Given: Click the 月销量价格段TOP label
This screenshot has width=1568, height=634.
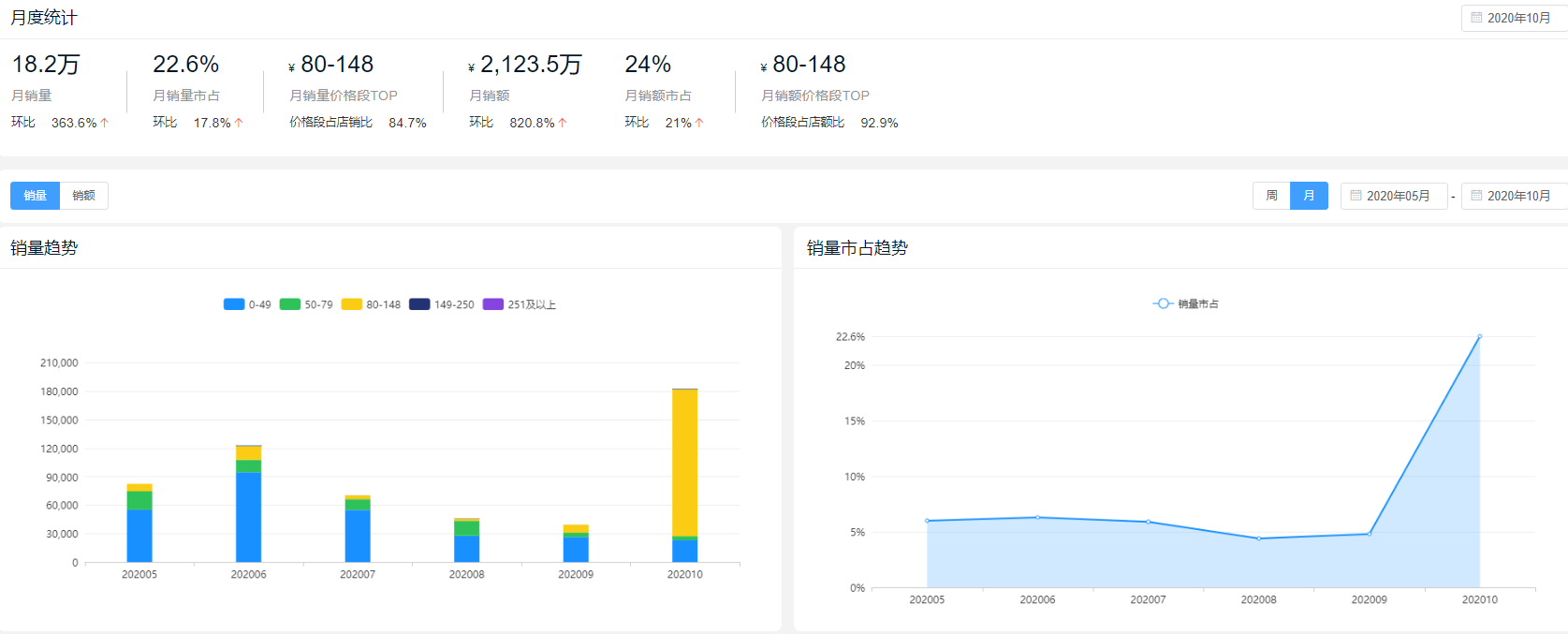Looking at the screenshot, I should click(x=344, y=96).
